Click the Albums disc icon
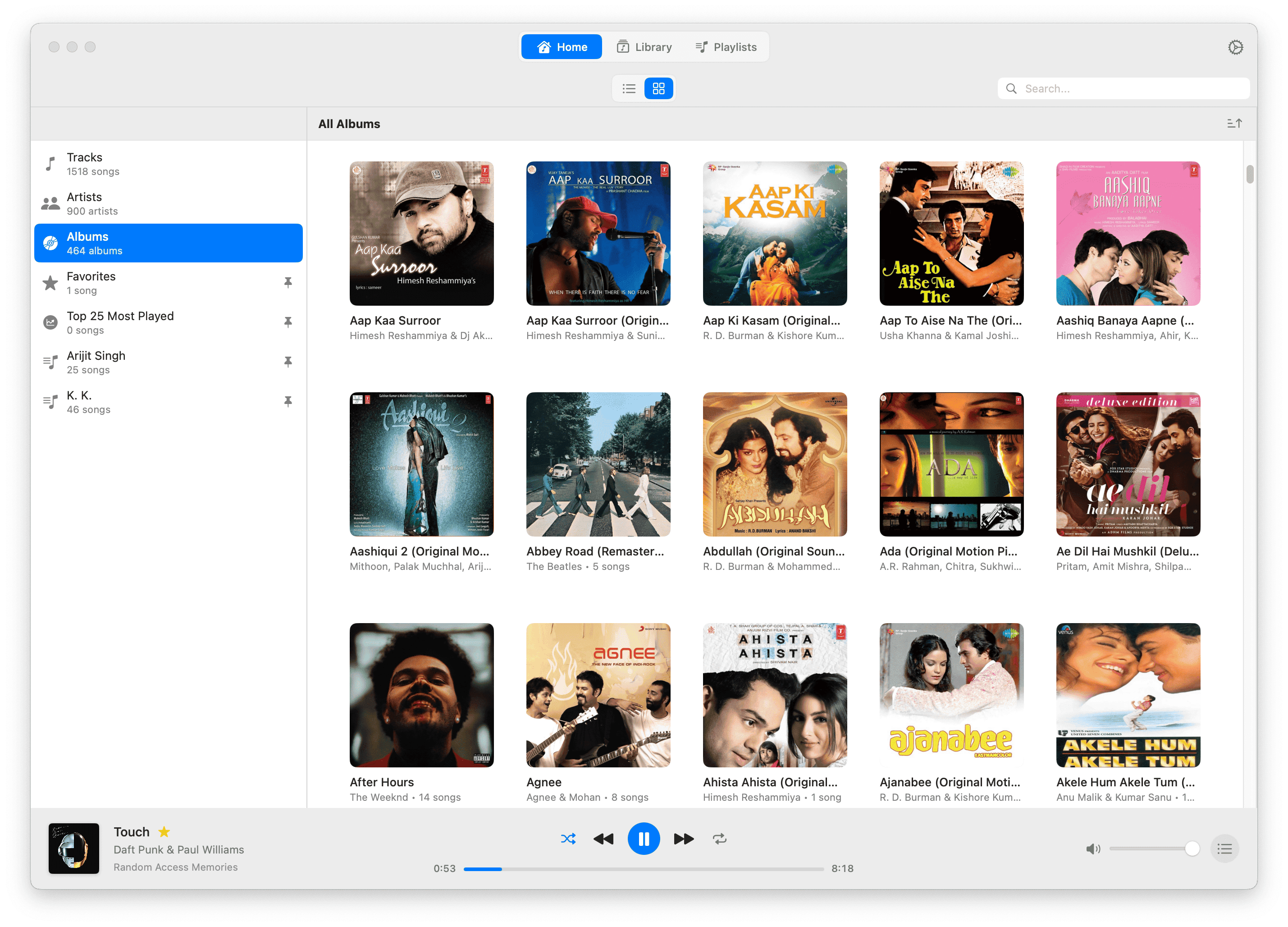 (x=50, y=243)
